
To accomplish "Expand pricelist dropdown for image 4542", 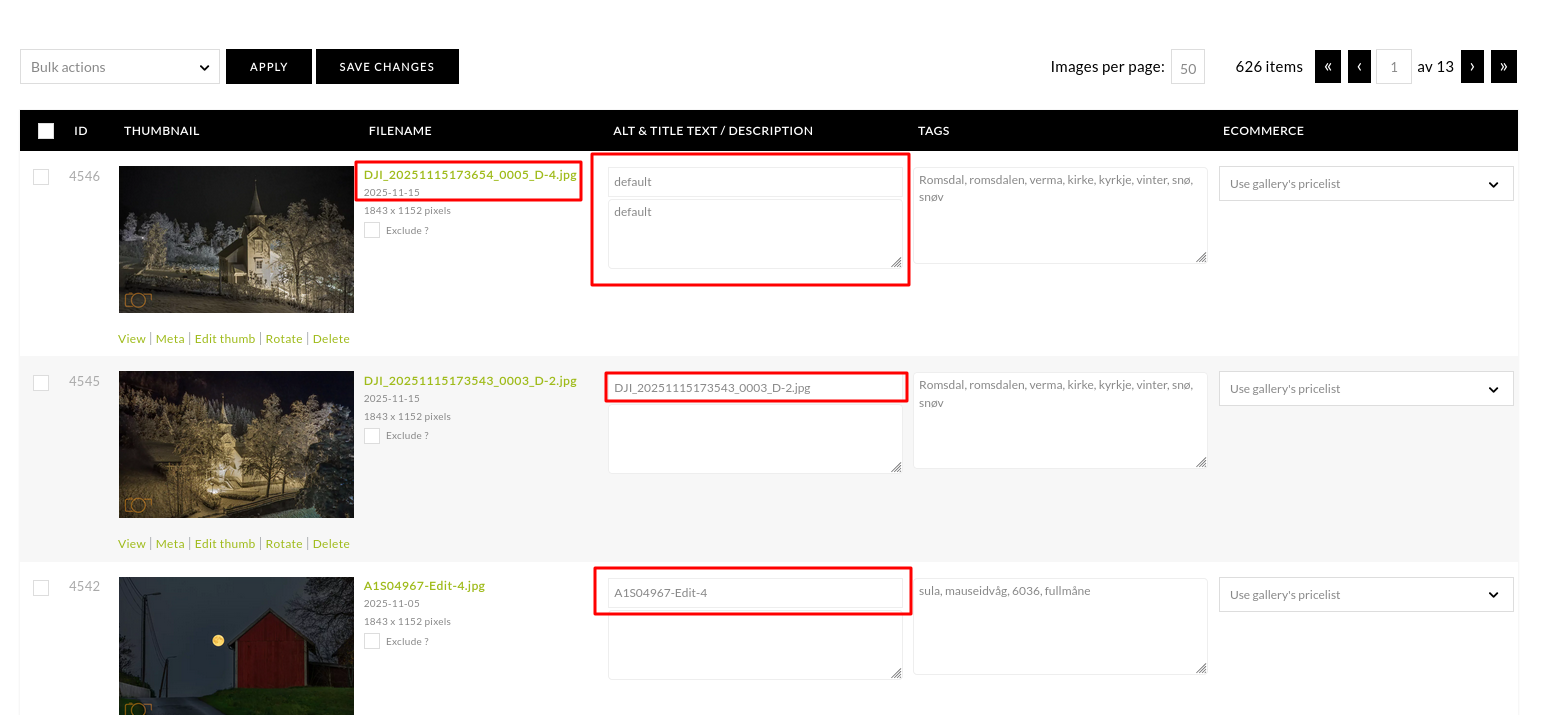I will 1365,595.
